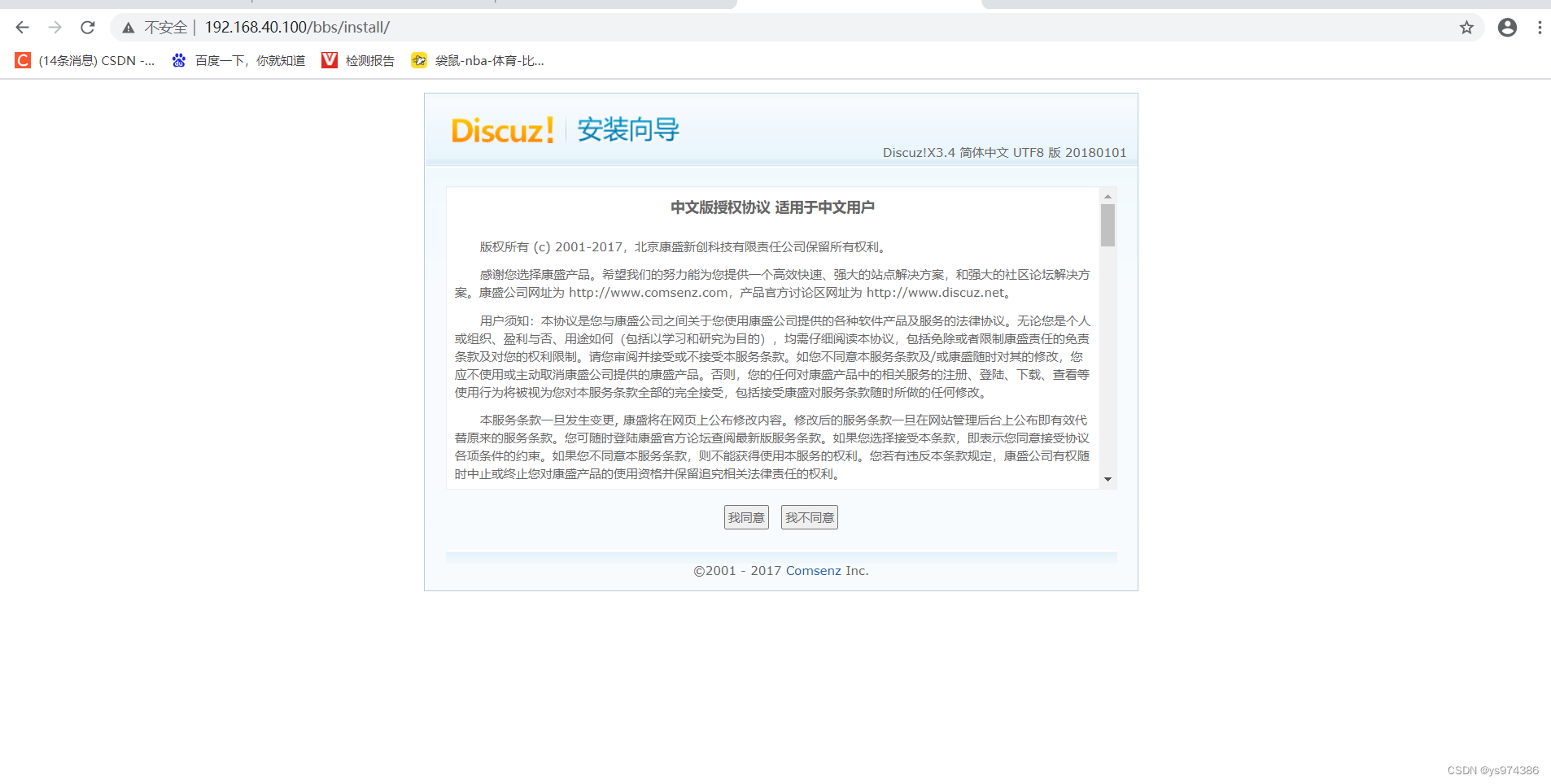Click 我同意 button to accept license
Viewport: 1551px width, 784px height.
(x=746, y=517)
